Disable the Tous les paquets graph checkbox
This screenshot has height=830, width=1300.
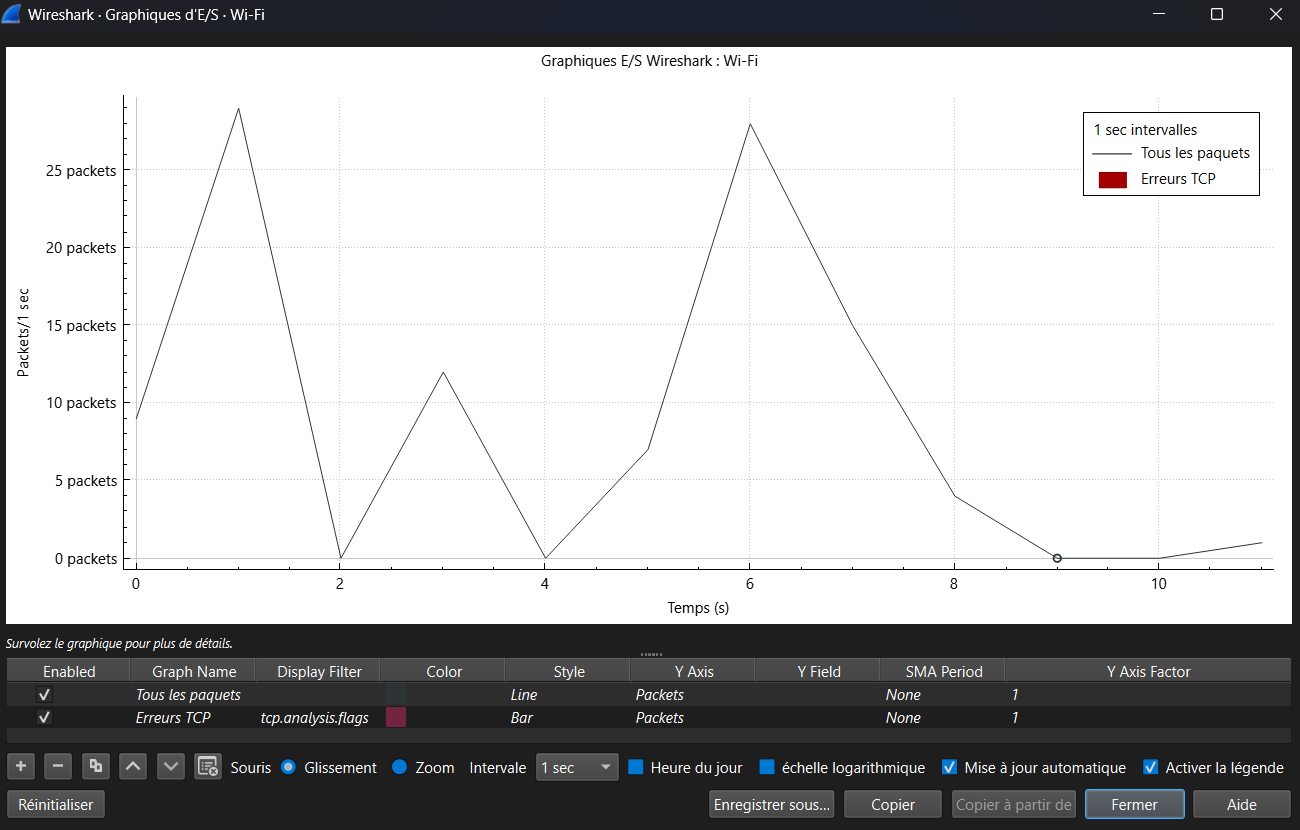click(x=44, y=694)
